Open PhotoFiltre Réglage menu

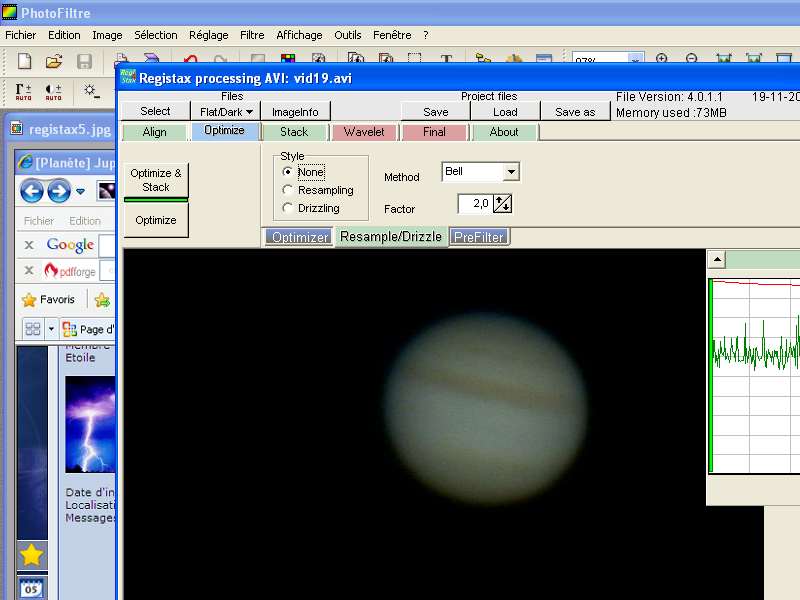[209, 35]
